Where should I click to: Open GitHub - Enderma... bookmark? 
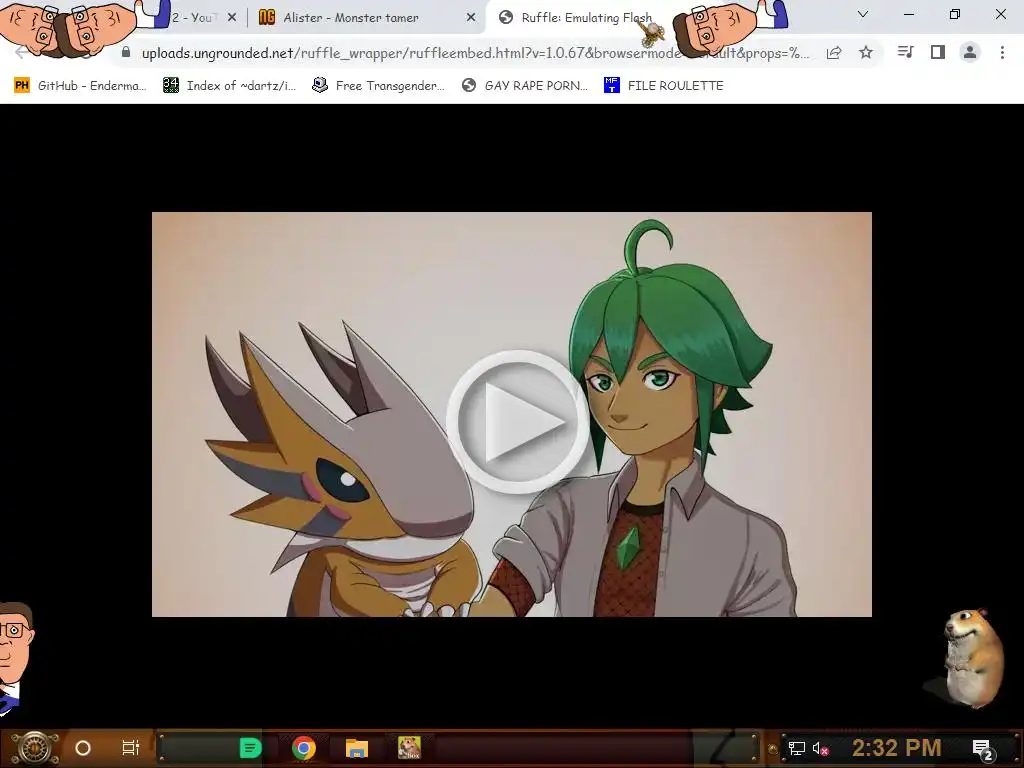point(80,86)
